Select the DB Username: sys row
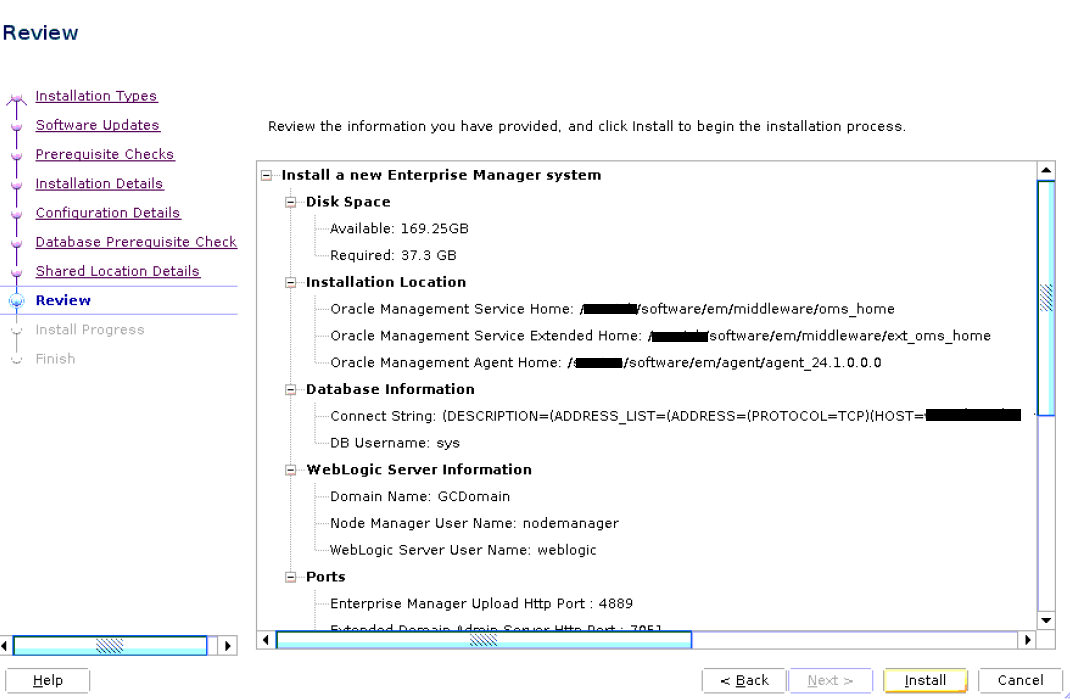The width and height of the screenshot is (1070, 699). pyautogui.click(x=394, y=443)
